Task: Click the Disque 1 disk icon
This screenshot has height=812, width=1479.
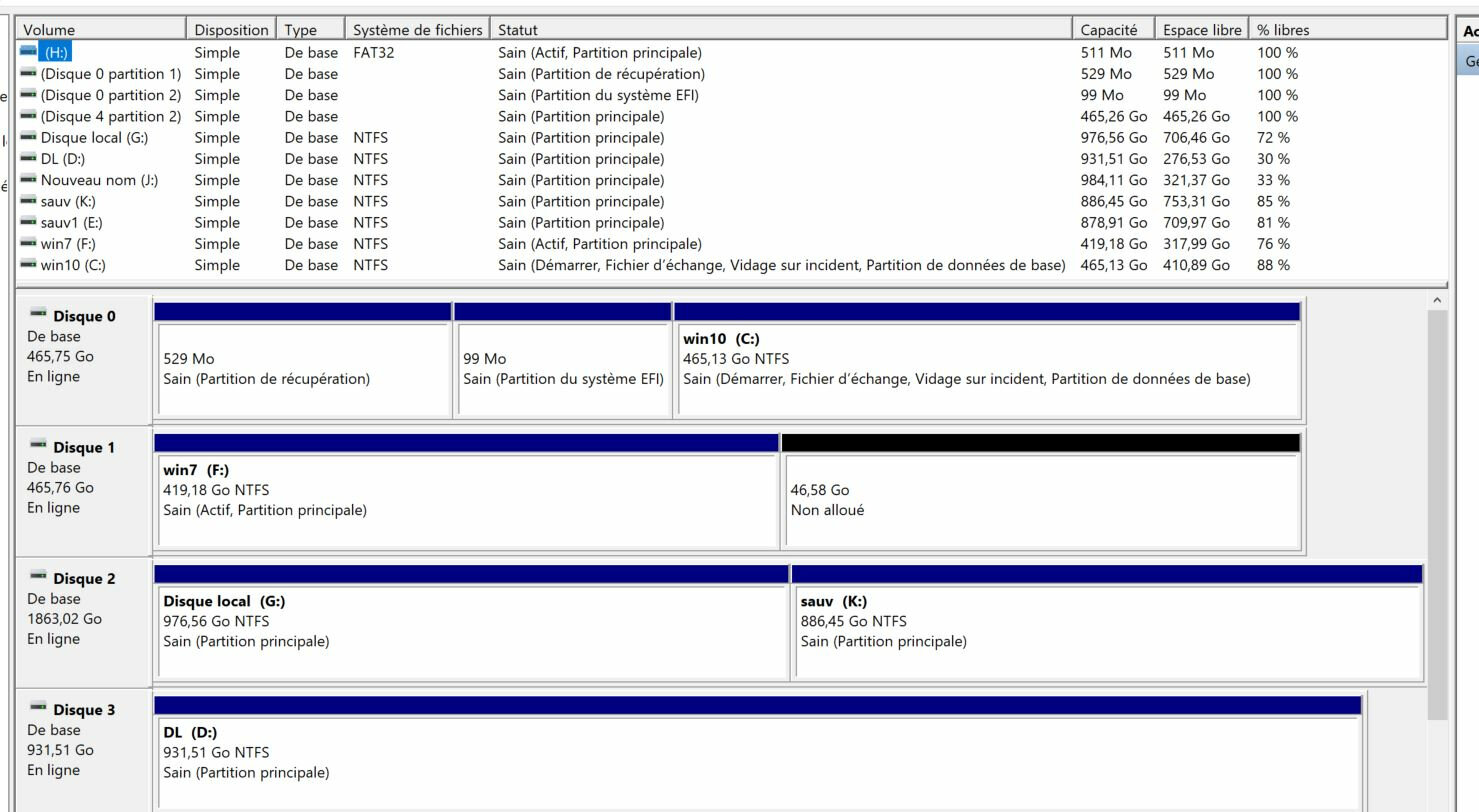Action: point(38,445)
